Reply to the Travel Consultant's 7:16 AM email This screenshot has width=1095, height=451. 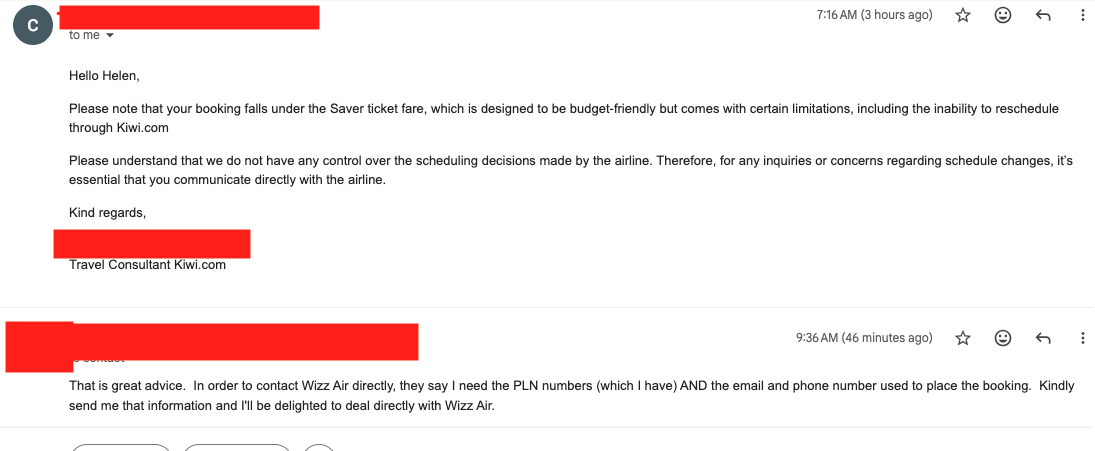(1043, 15)
